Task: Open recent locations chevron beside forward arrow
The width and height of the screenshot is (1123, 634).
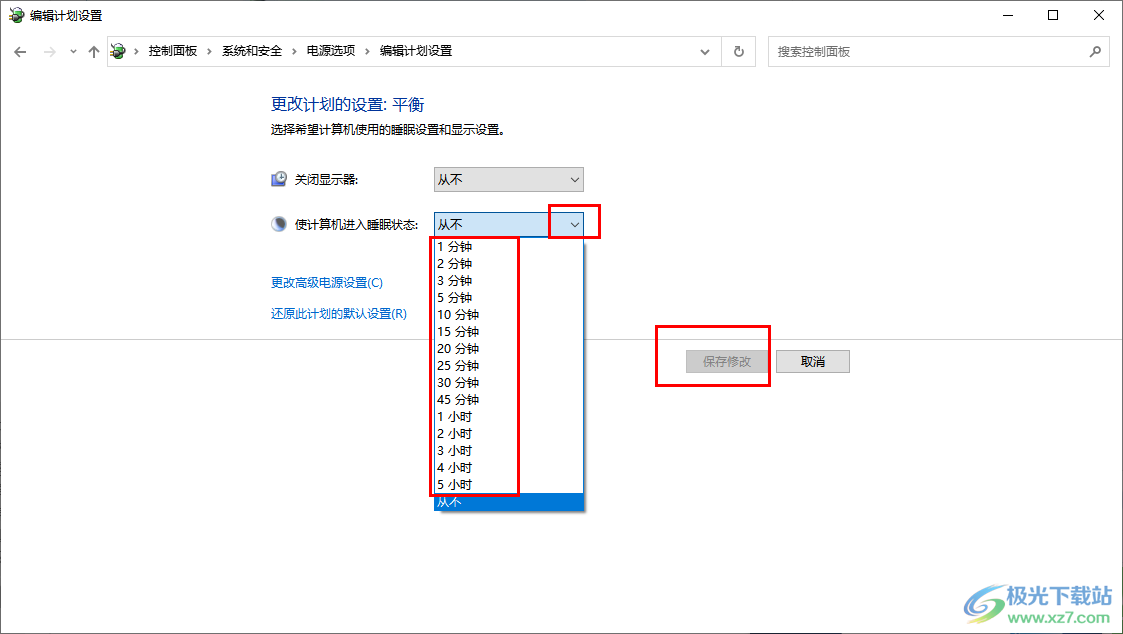Action: pyautogui.click(x=73, y=52)
